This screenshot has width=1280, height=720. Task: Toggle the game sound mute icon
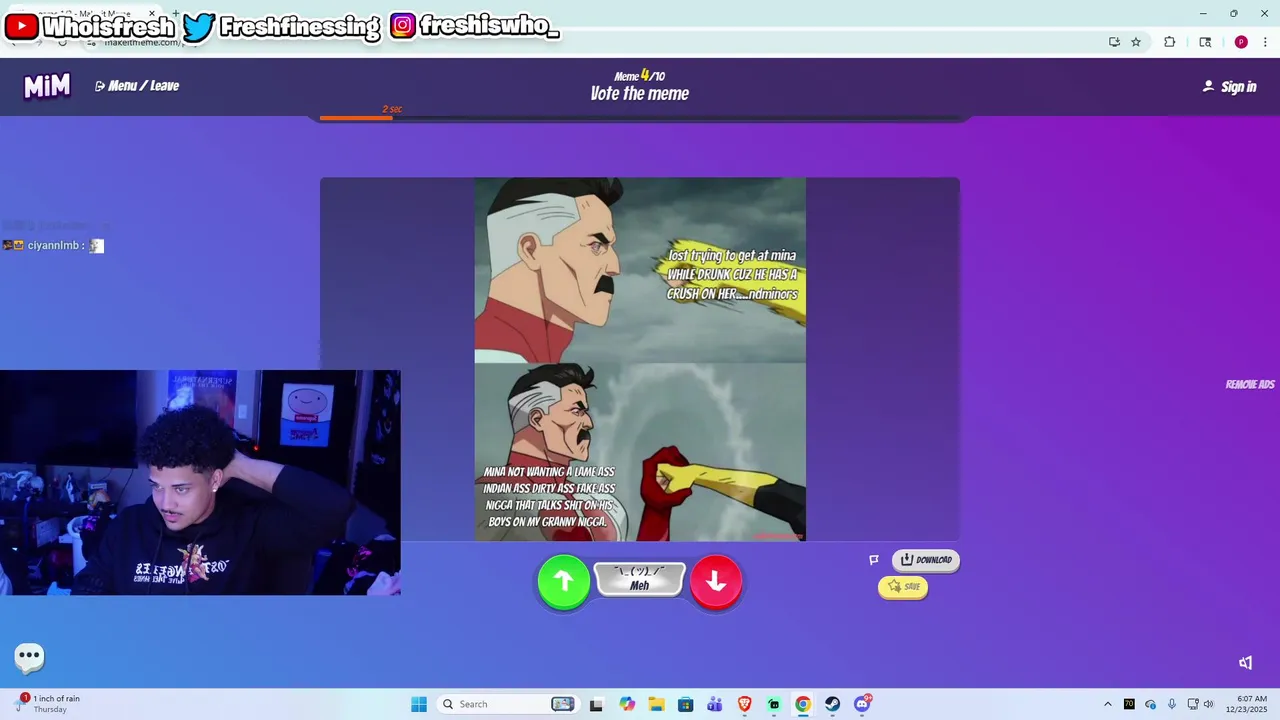pyautogui.click(x=1246, y=663)
